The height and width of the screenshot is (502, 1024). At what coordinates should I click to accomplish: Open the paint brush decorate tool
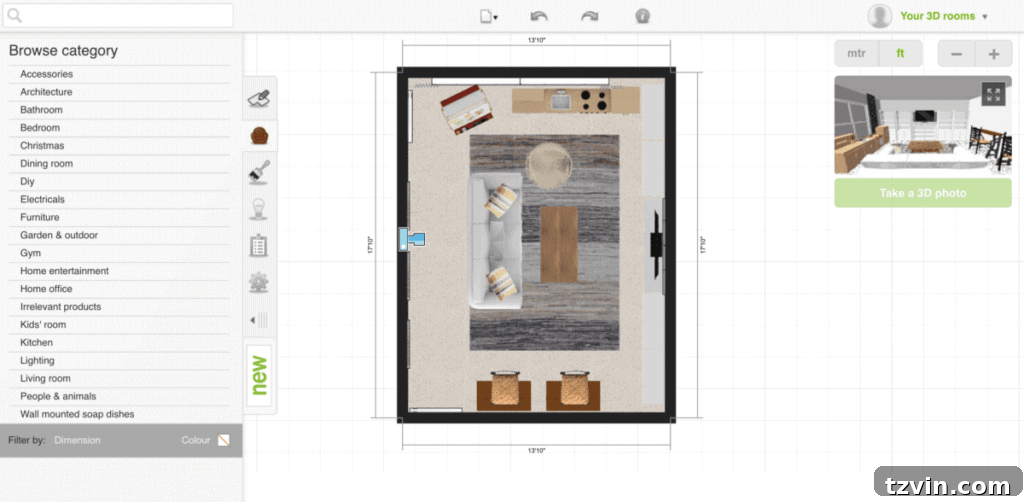point(260,172)
